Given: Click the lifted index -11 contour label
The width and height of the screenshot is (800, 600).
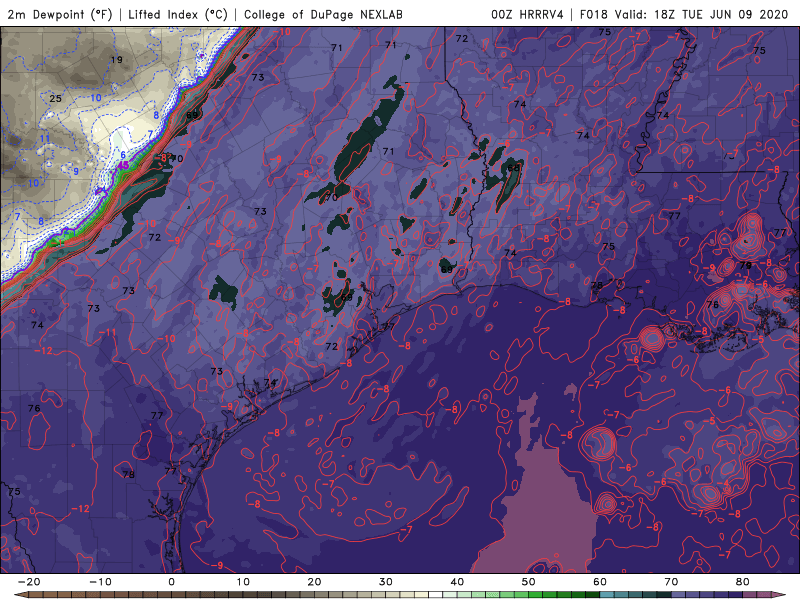Looking at the screenshot, I should pos(108,333).
